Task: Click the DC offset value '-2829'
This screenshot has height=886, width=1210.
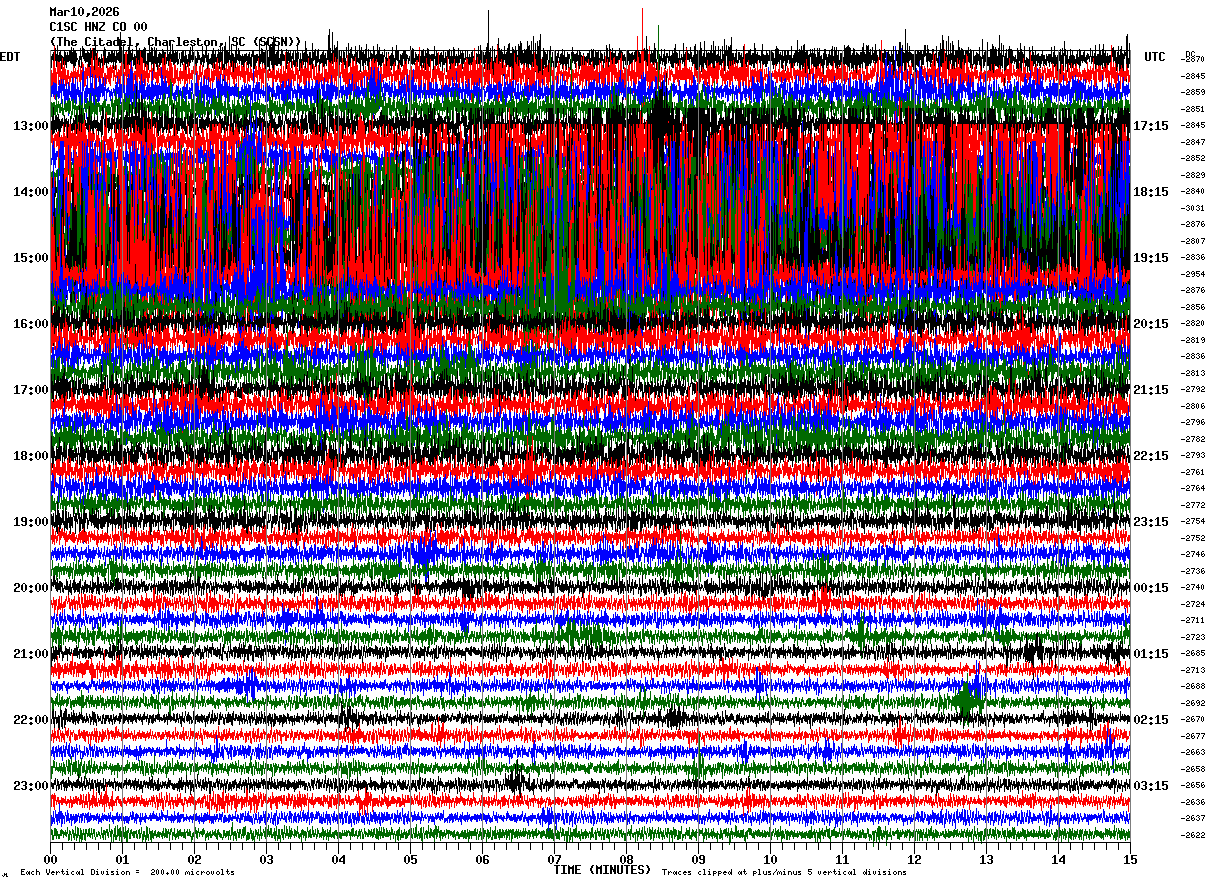Action: [x=1194, y=175]
